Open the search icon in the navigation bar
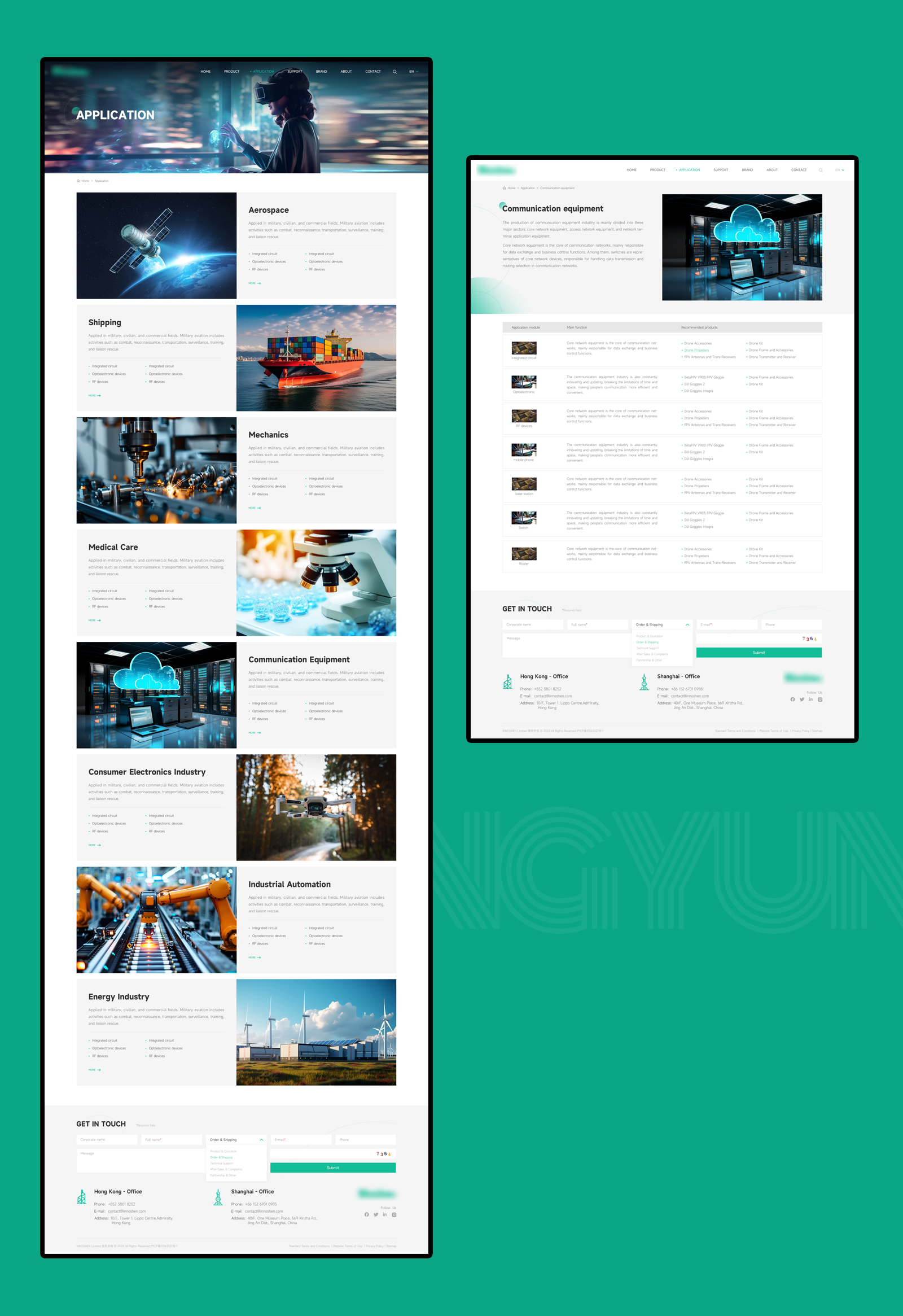903x1316 pixels. pyautogui.click(x=394, y=71)
